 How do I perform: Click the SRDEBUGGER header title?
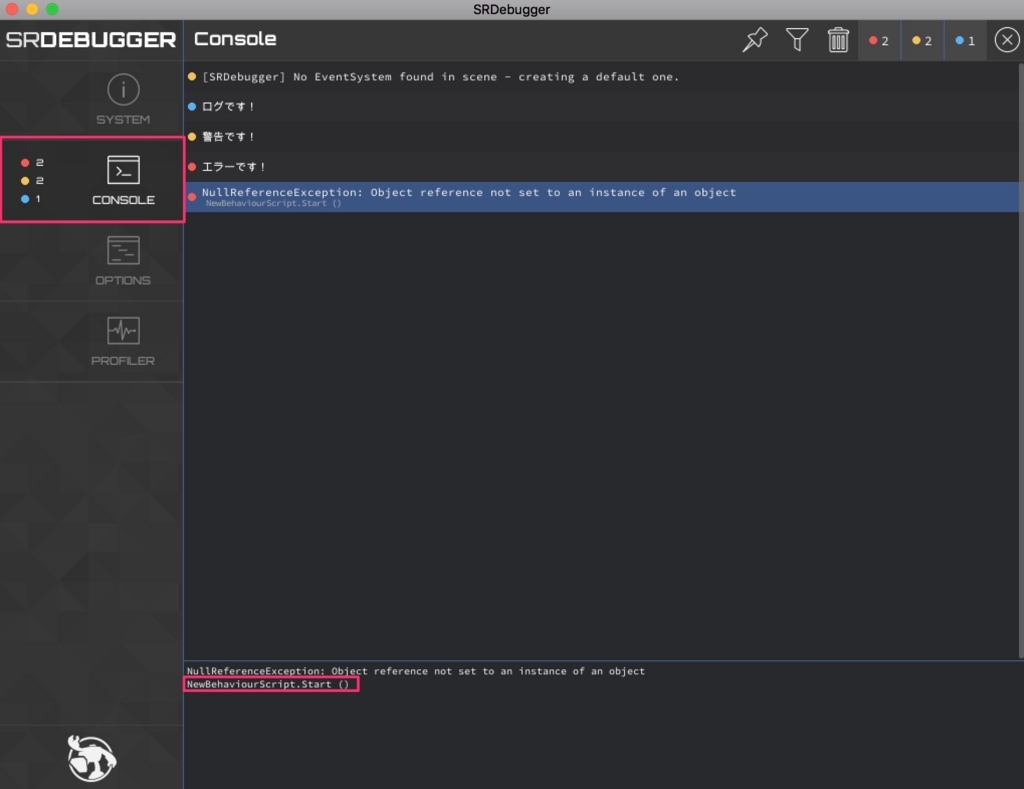coord(91,40)
